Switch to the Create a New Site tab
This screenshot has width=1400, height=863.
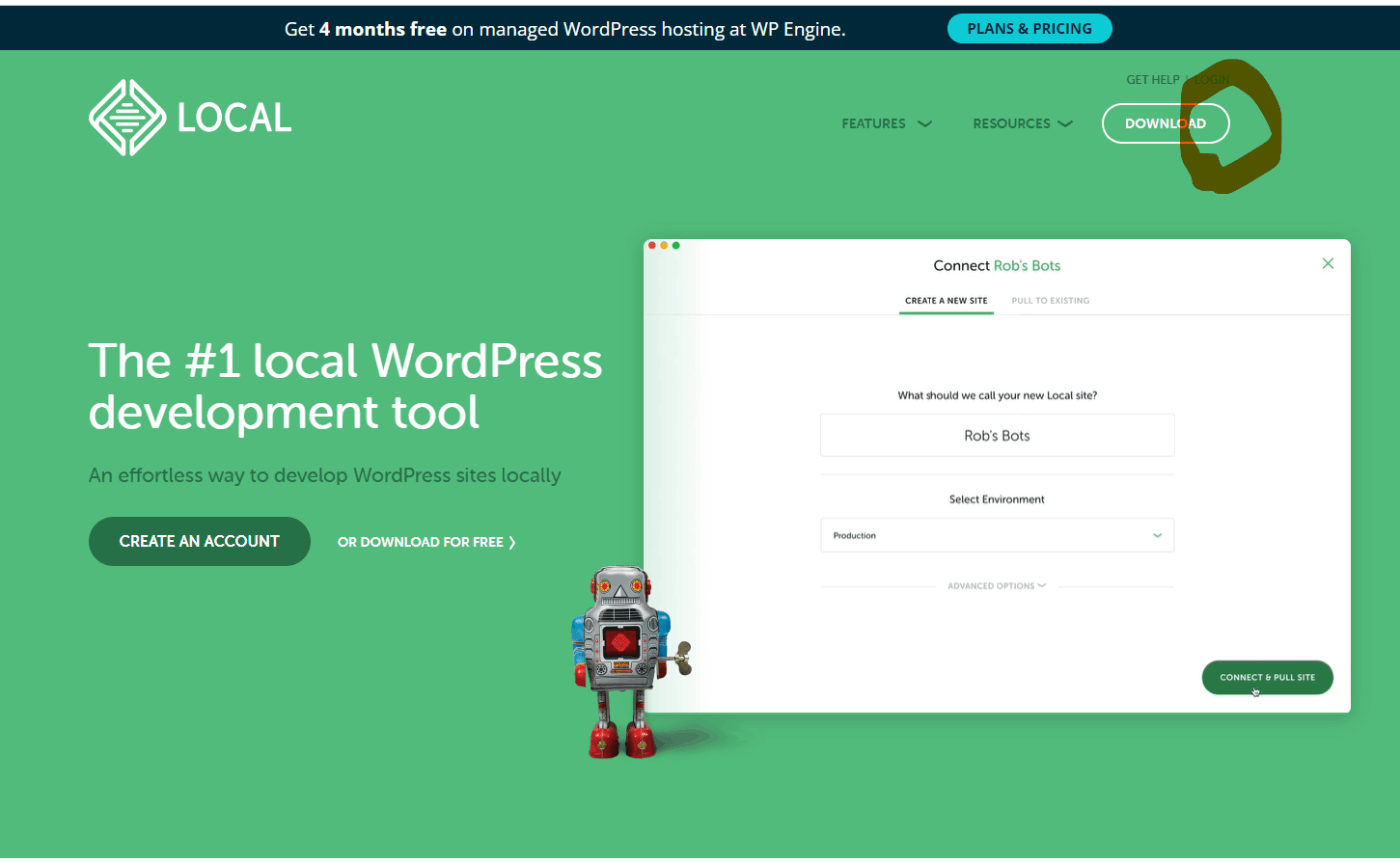click(946, 300)
